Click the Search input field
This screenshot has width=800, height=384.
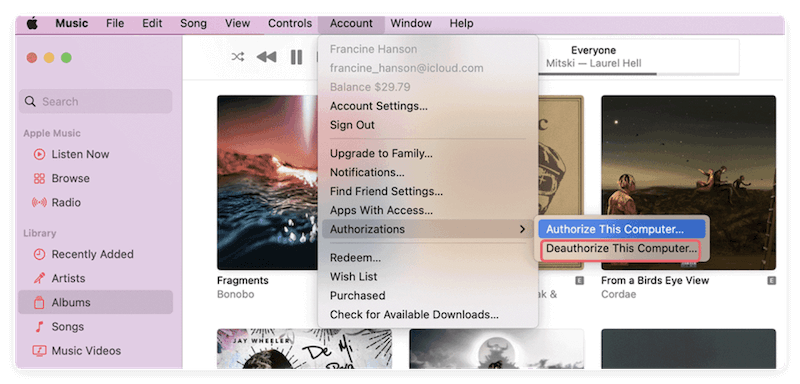click(95, 101)
